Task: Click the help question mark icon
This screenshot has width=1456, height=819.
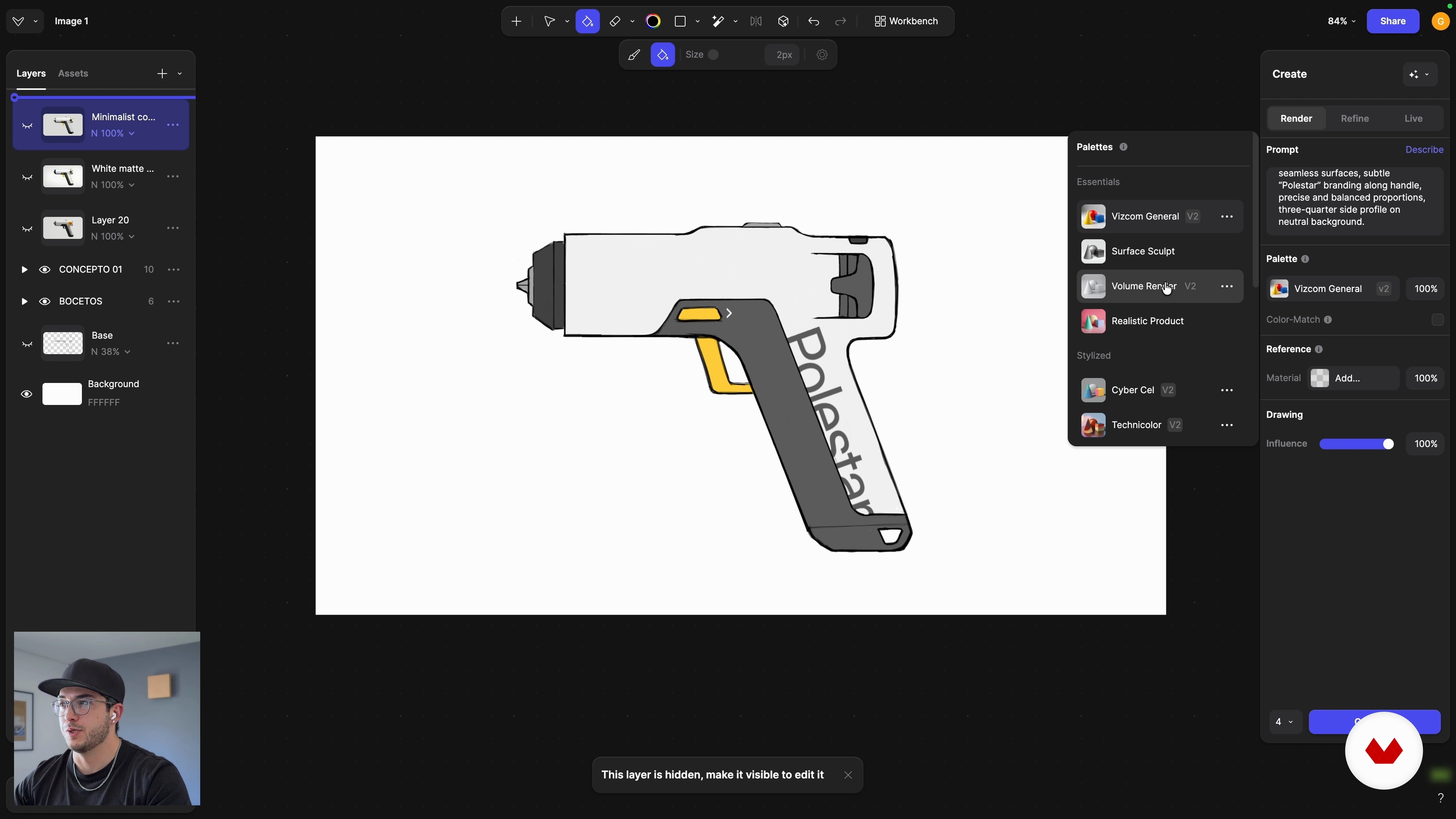Action: click(x=1440, y=798)
